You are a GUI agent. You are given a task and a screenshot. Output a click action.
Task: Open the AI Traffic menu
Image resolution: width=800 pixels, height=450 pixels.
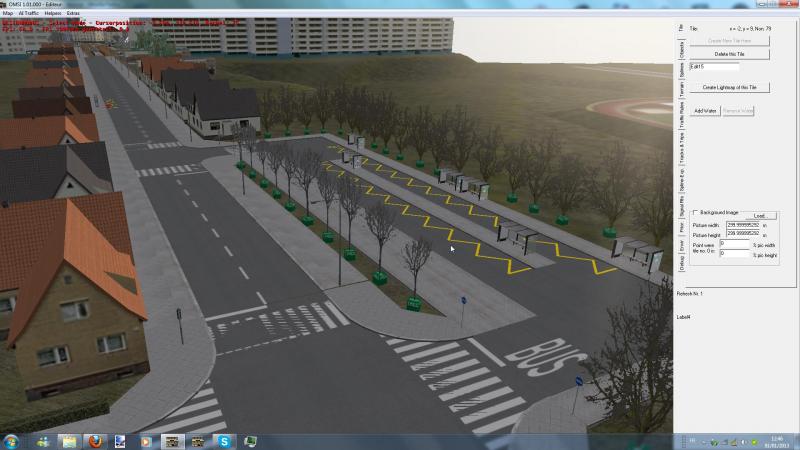pos(29,13)
